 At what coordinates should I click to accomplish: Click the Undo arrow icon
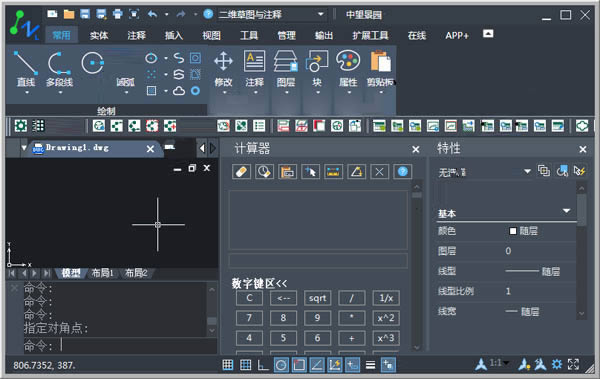pyautogui.click(x=152, y=15)
